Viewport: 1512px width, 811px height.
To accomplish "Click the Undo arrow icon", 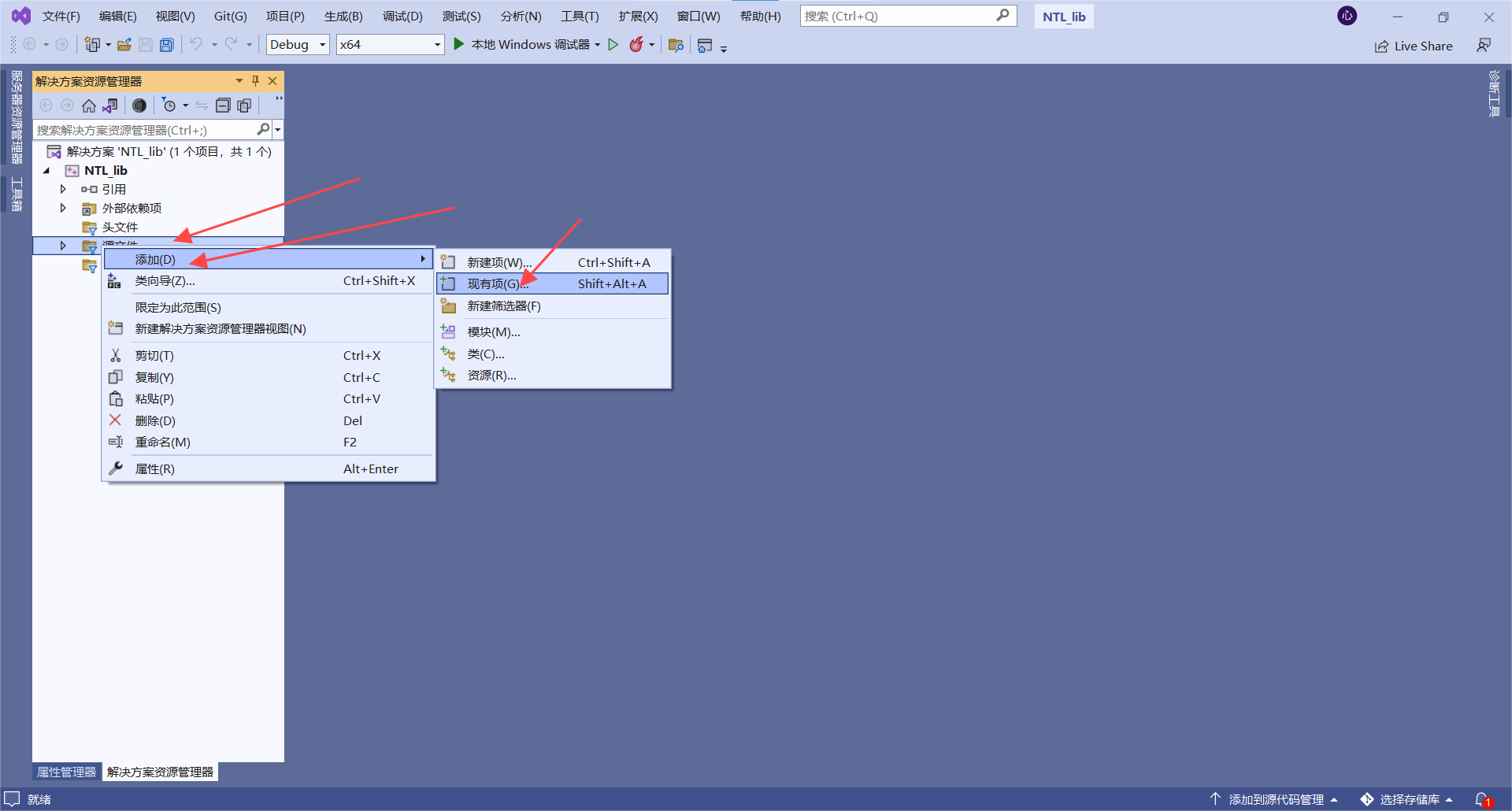I will pyautogui.click(x=196, y=44).
